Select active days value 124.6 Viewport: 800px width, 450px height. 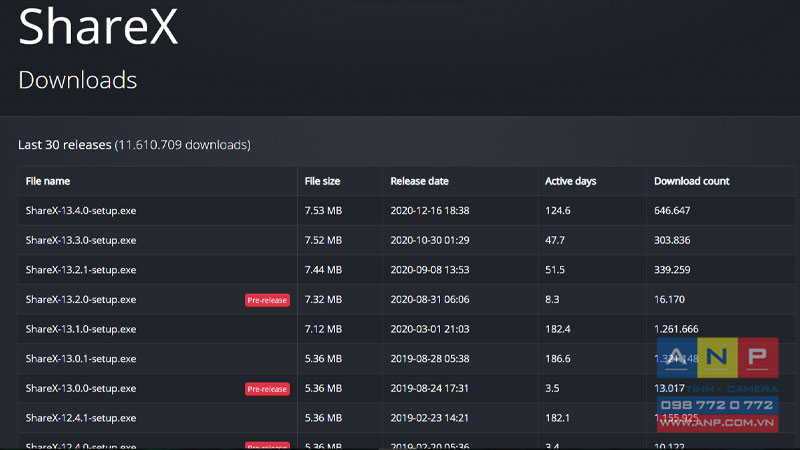point(558,211)
